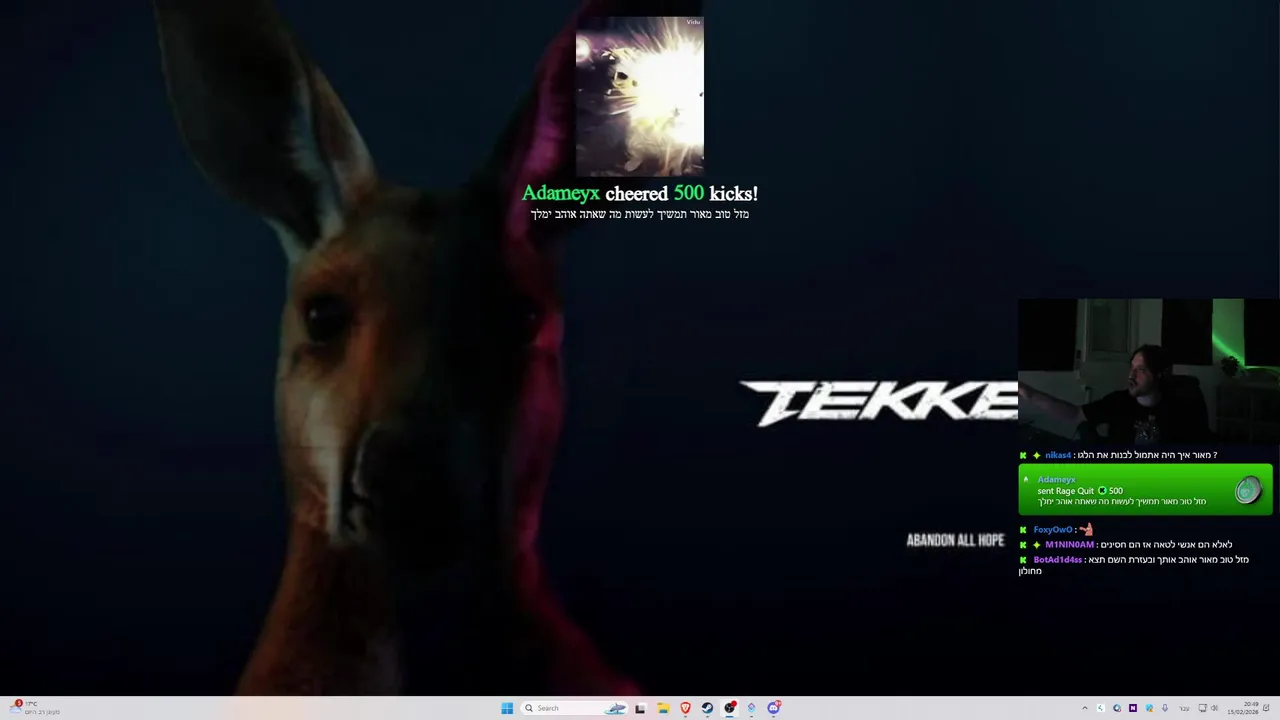This screenshot has width=1280, height=720.
Task: Open the volume tray icon
Action: pyautogui.click(x=1215, y=708)
